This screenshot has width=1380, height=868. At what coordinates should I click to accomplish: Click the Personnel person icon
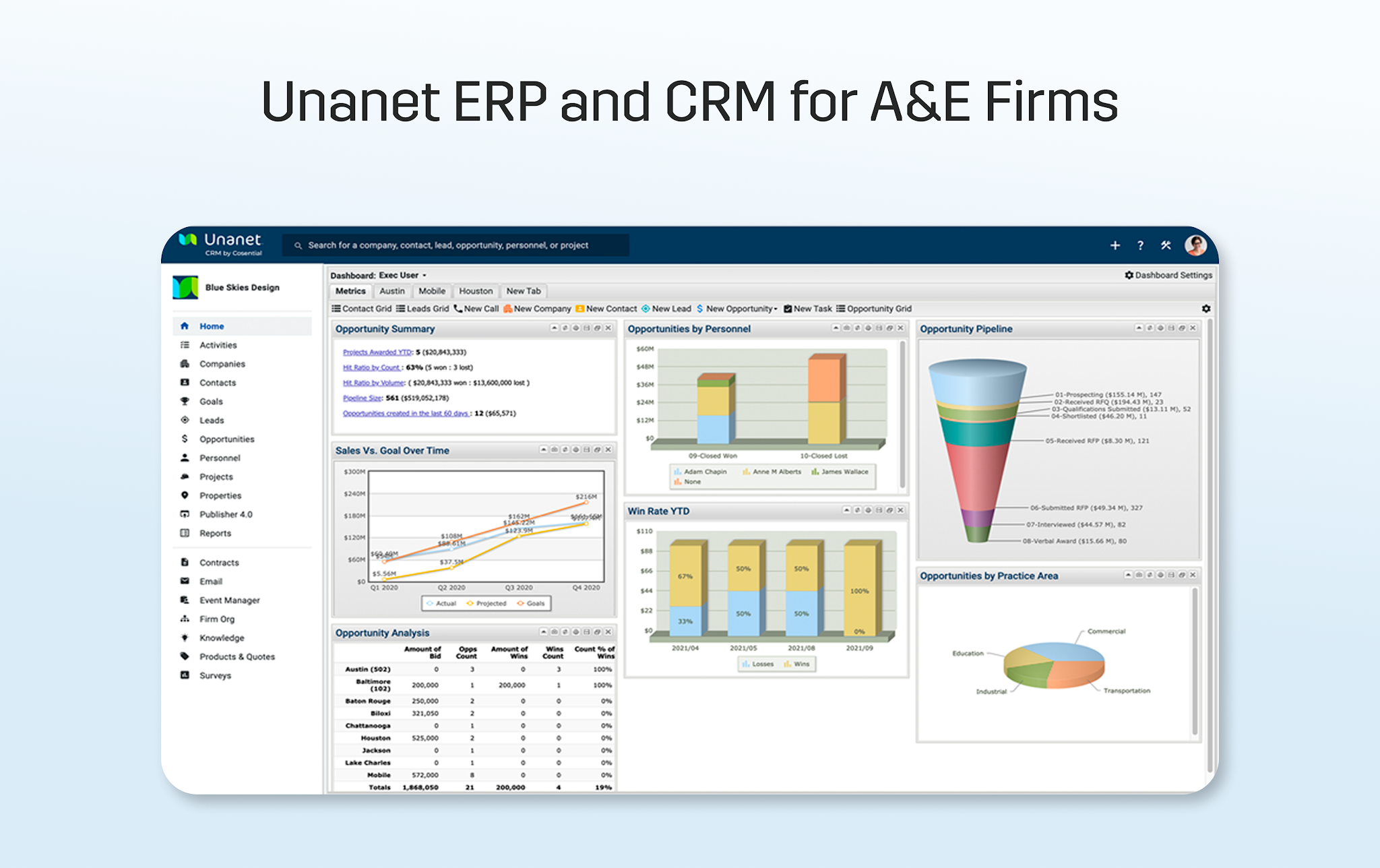pos(185,458)
